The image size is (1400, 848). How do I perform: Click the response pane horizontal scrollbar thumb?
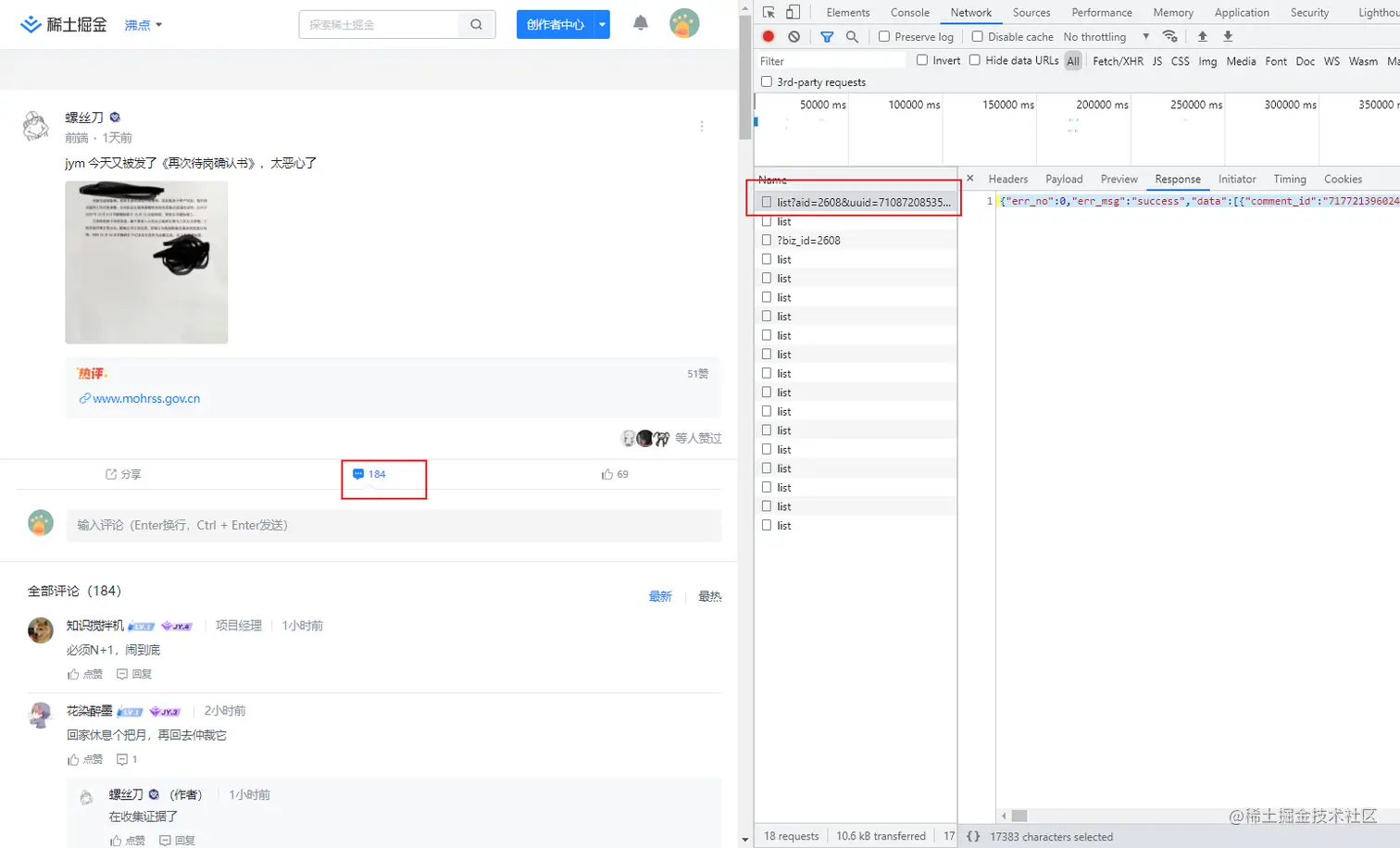click(x=1019, y=816)
